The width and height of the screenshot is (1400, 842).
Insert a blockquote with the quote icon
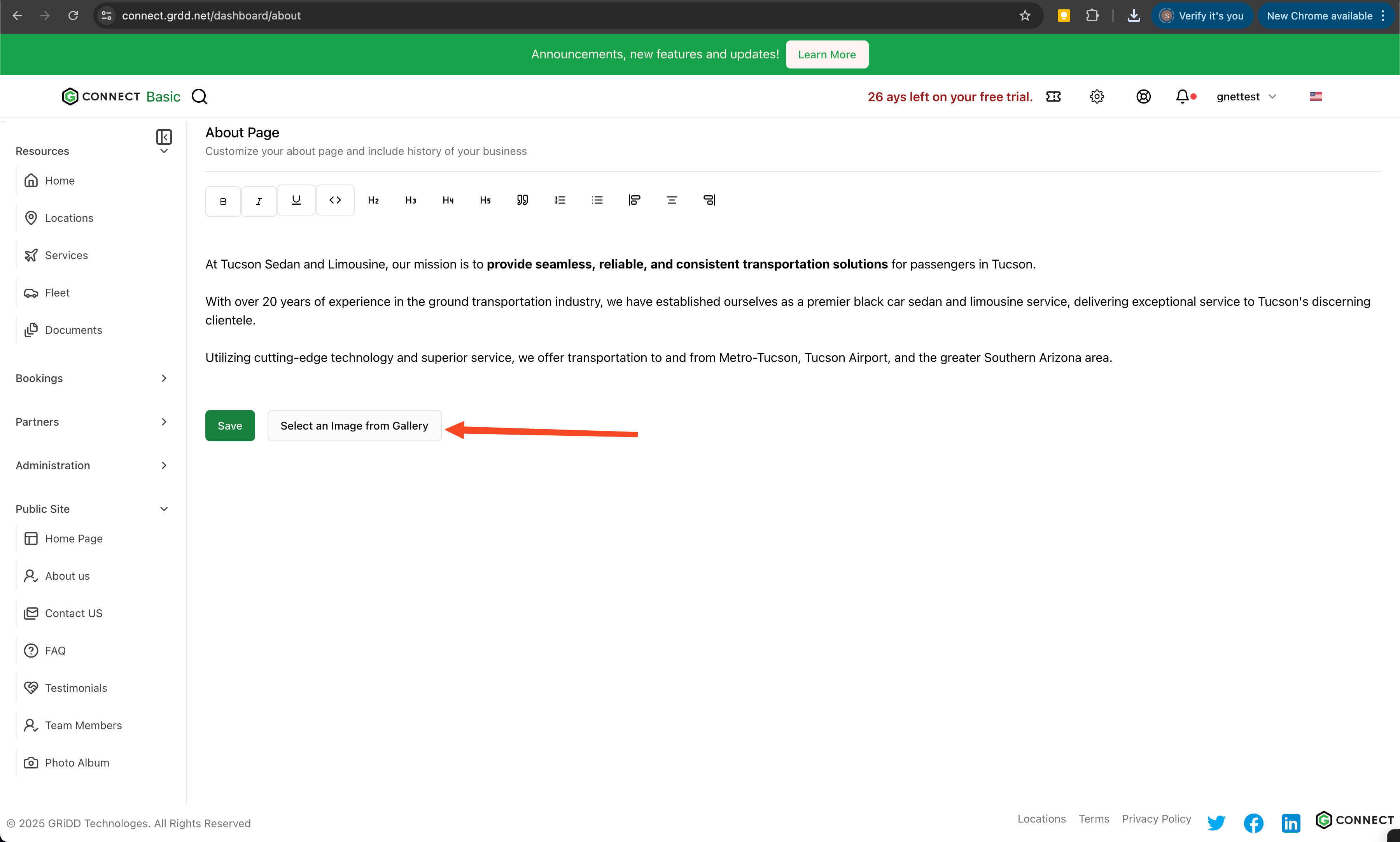pos(522,200)
